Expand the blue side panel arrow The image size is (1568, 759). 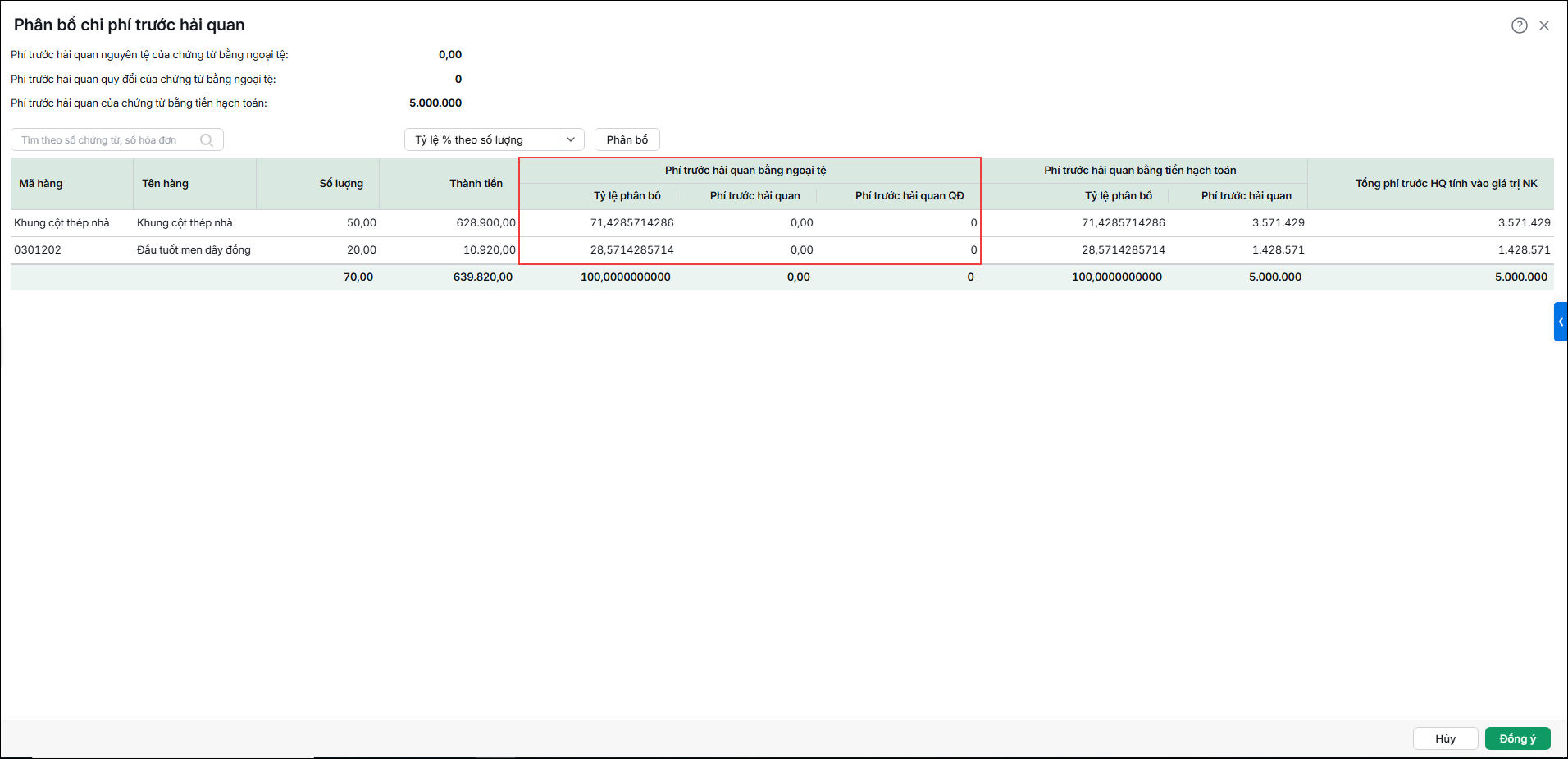[1561, 322]
